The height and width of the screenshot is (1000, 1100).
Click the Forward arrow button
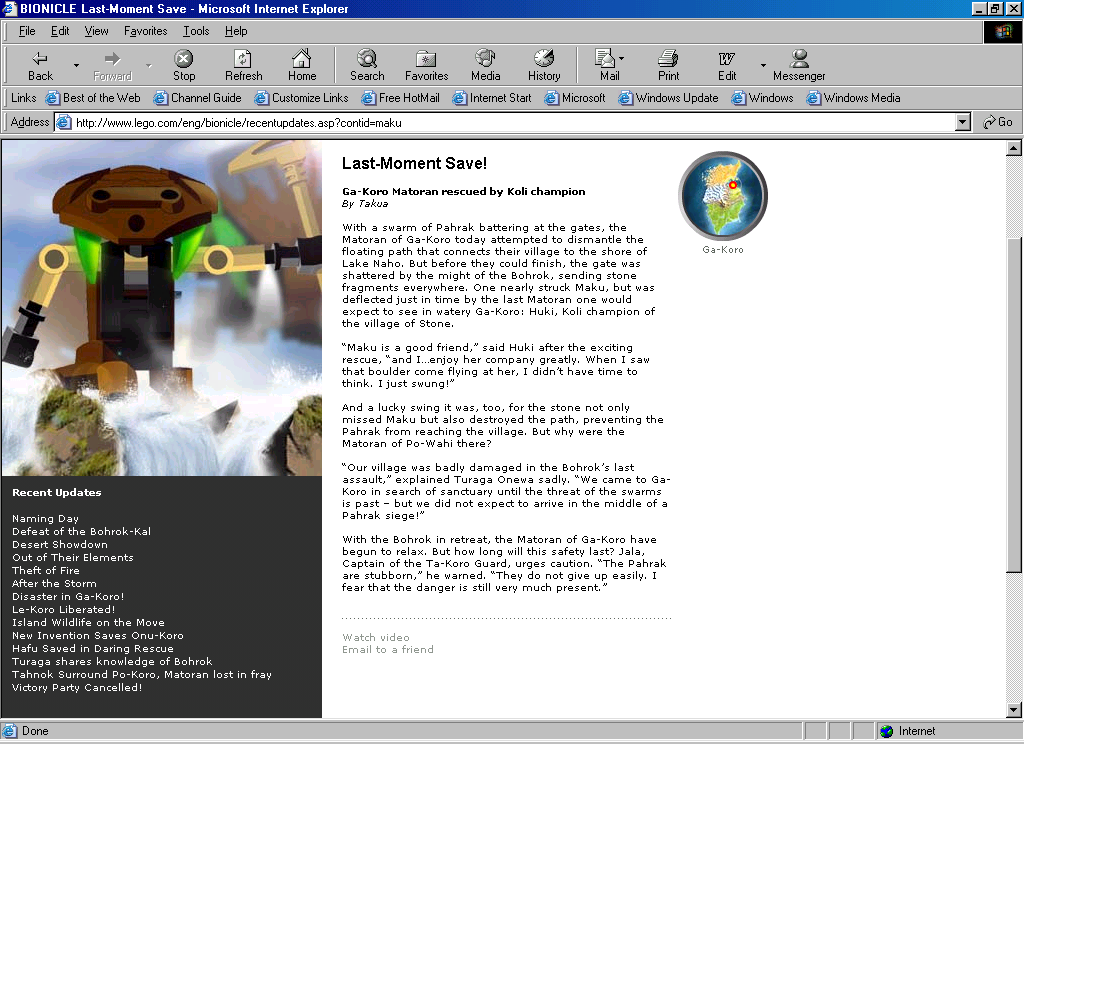coord(112,66)
